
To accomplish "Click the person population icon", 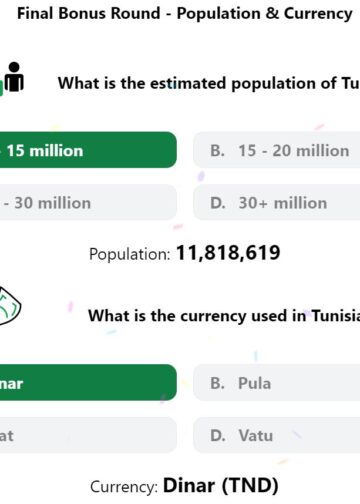I will (x=12, y=78).
